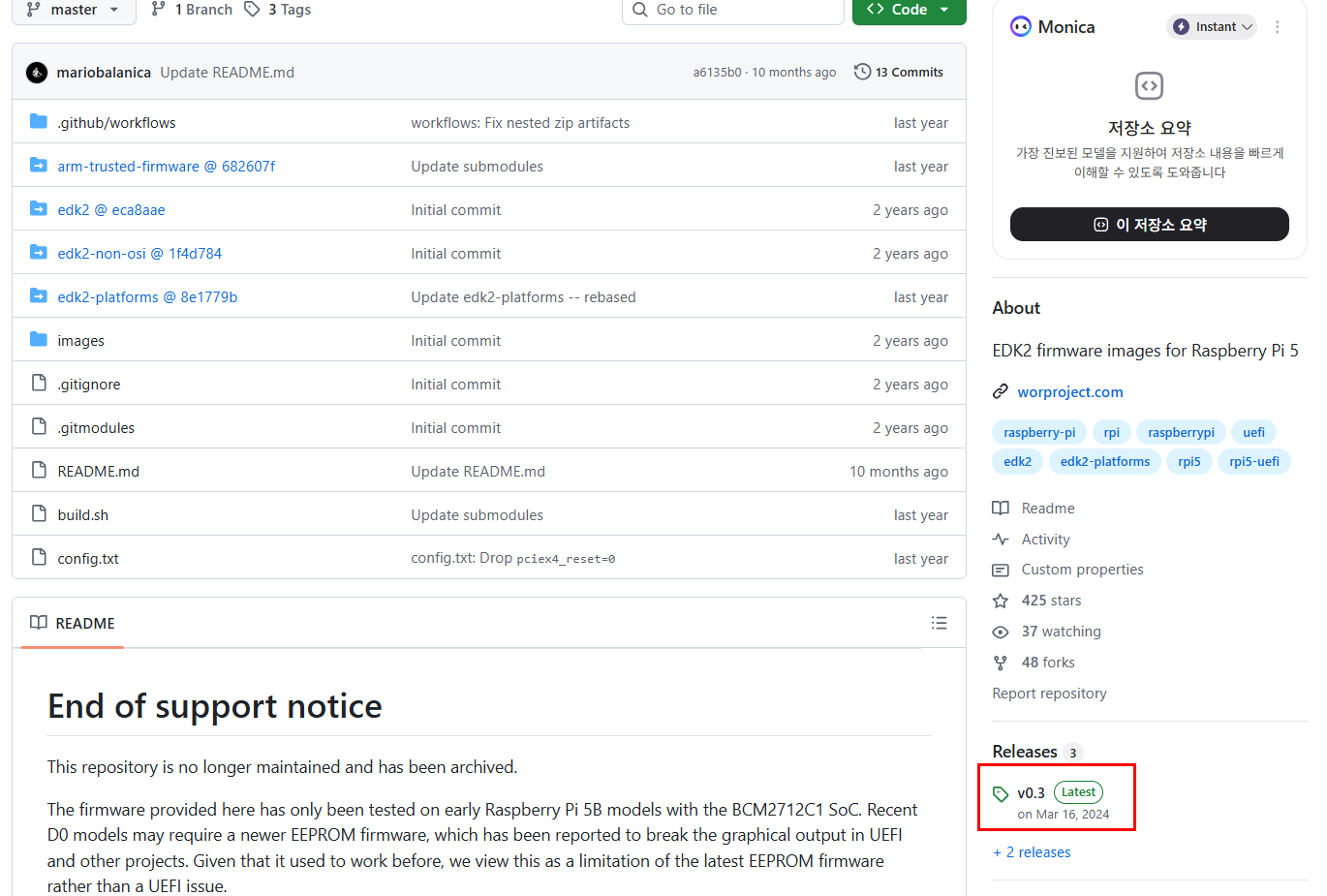This screenshot has height=896, width=1327.
Task: Click the file icon beside .gitignore
Action: (x=39, y=384)
